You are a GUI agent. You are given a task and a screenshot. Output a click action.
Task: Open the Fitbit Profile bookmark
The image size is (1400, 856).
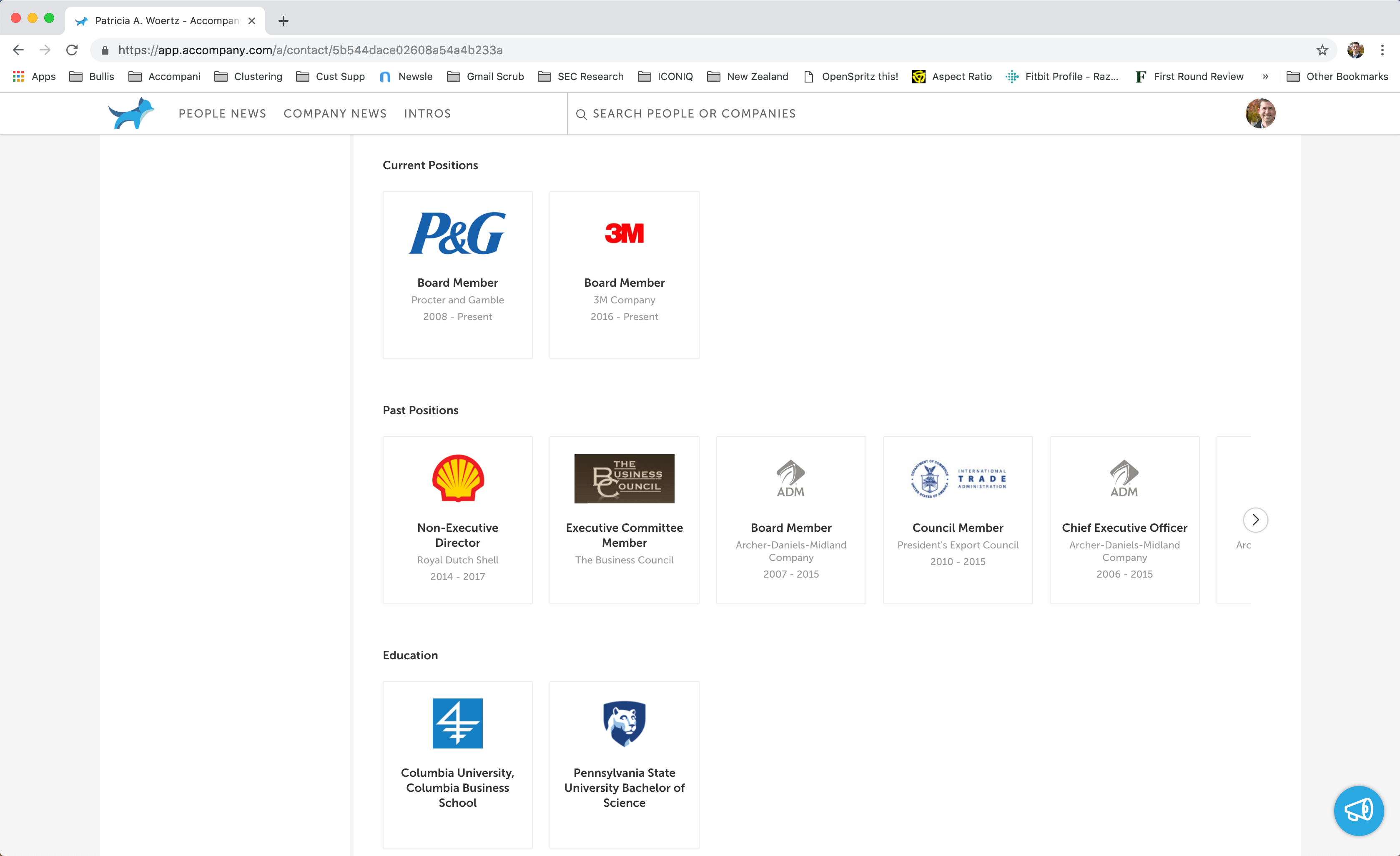click(x=1061, y=76)
